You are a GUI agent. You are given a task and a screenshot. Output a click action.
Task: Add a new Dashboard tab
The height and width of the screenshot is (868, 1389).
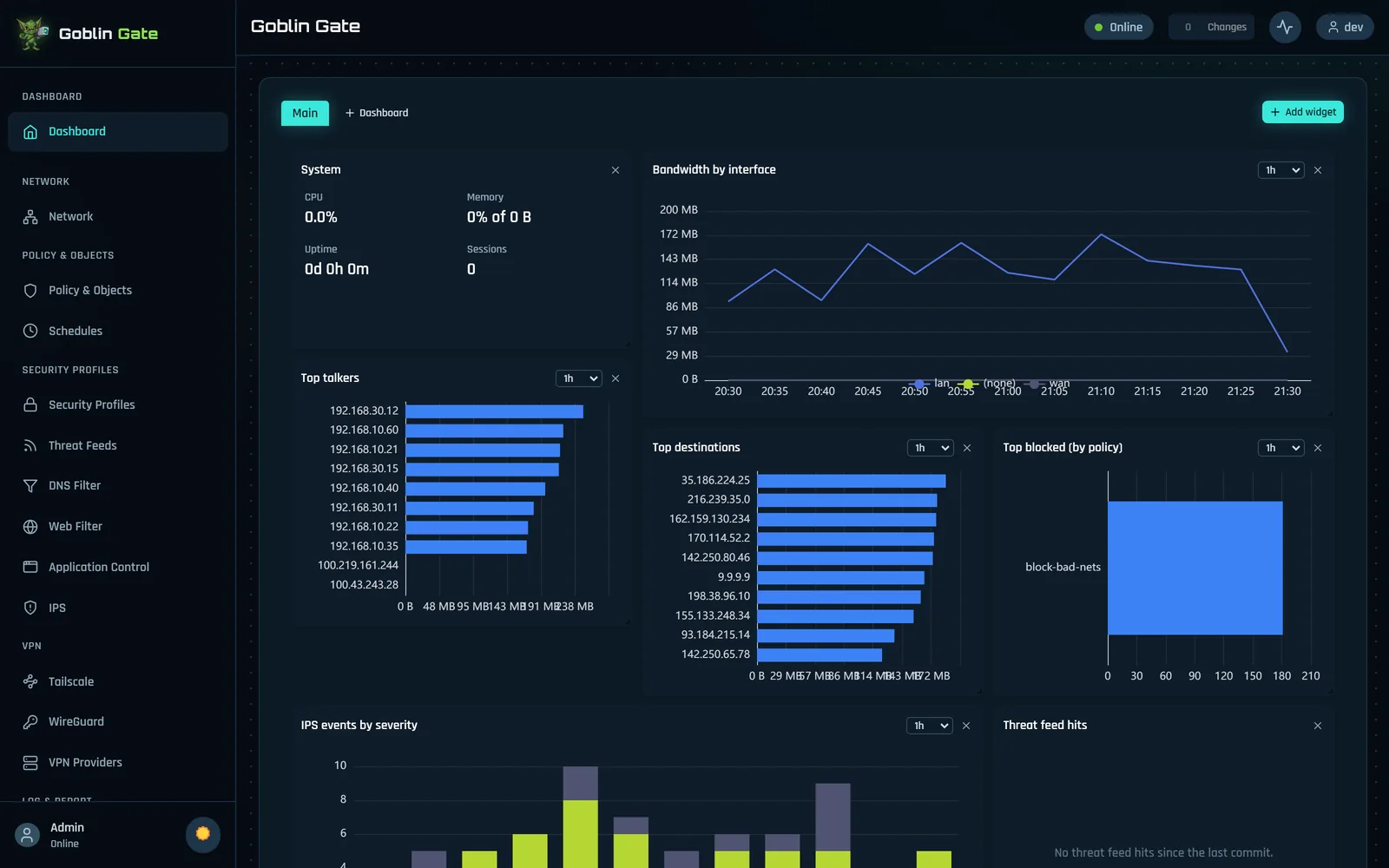click(377, 113)
